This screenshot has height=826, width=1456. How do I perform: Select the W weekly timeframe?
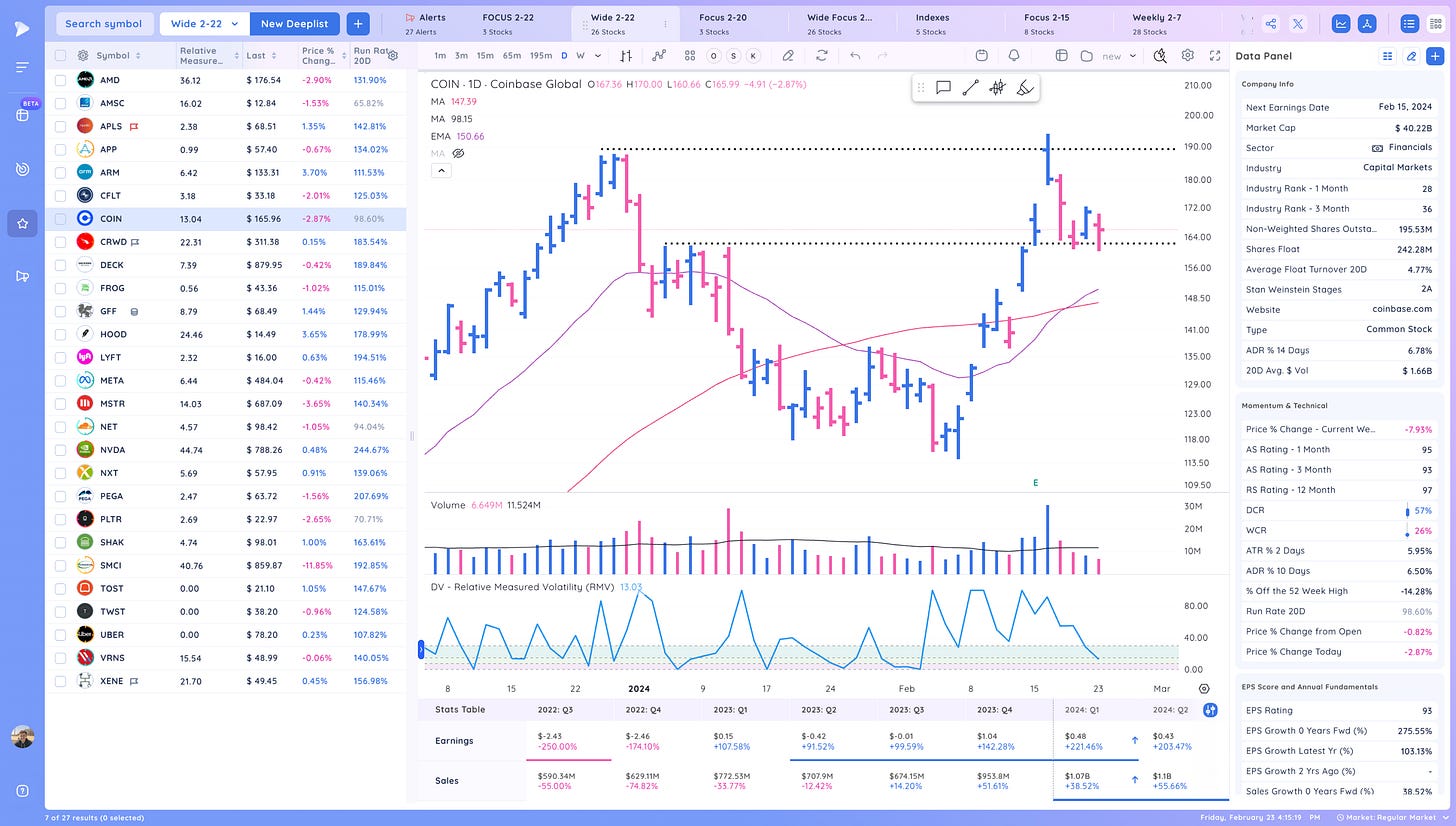[x=580, y=56]
